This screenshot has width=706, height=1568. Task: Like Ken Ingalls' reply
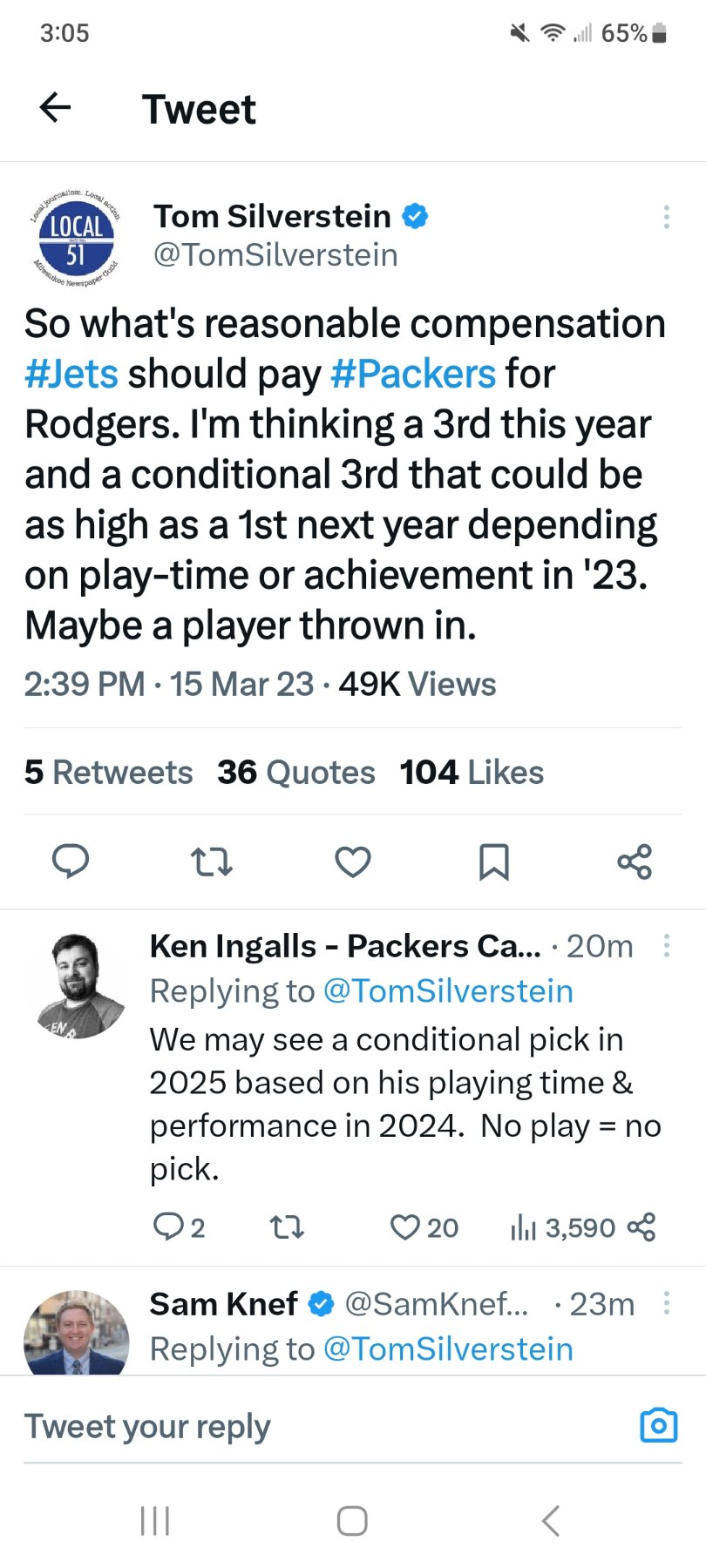click(405, 1227)
